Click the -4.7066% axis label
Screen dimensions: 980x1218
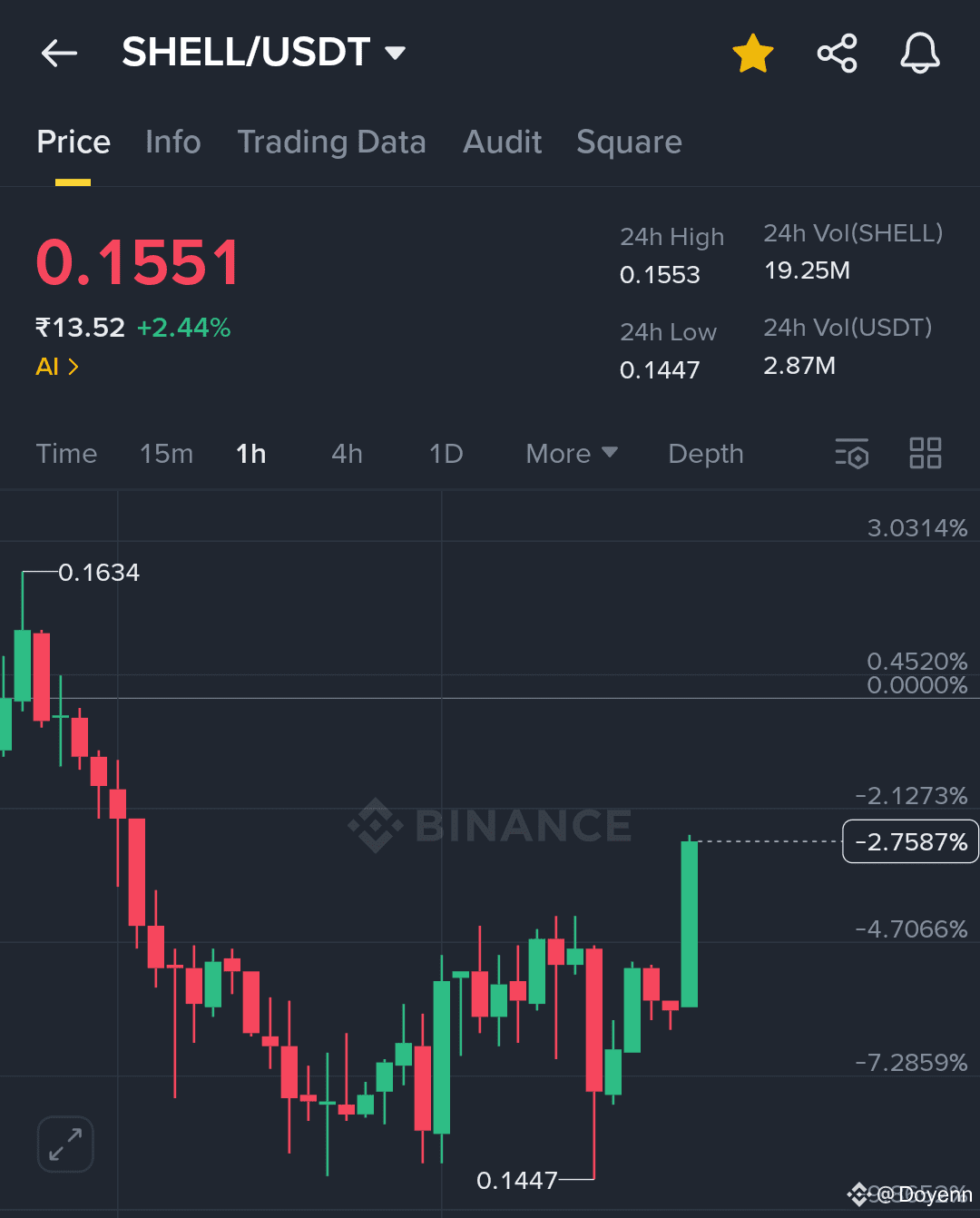point(911,929)
